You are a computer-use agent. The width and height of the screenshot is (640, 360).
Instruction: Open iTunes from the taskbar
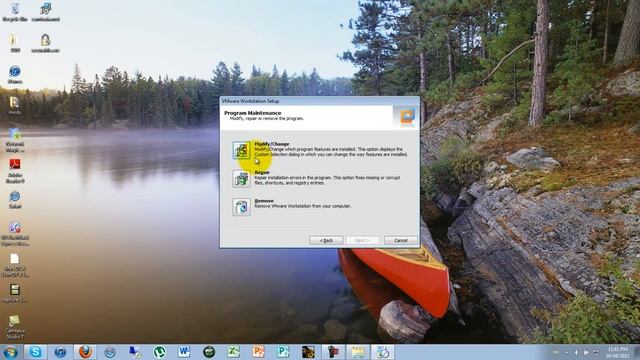[x=60, y=352]
